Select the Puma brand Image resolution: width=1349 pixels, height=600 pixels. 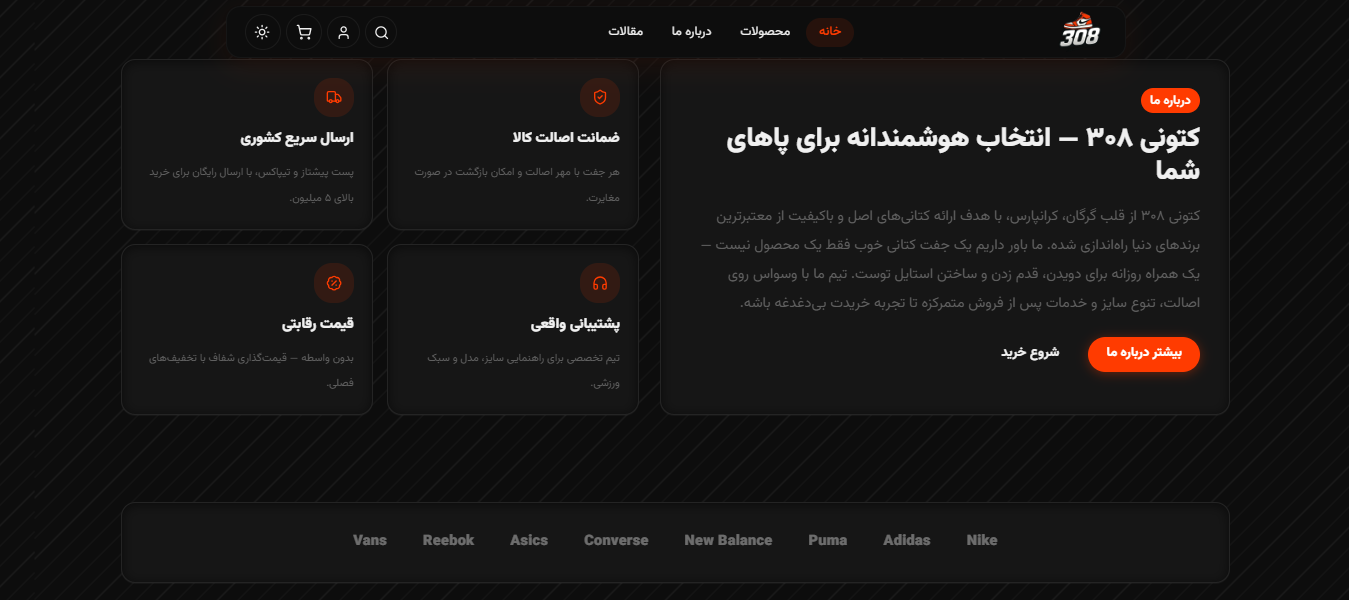pyautogui.click(x=828, y=540)
